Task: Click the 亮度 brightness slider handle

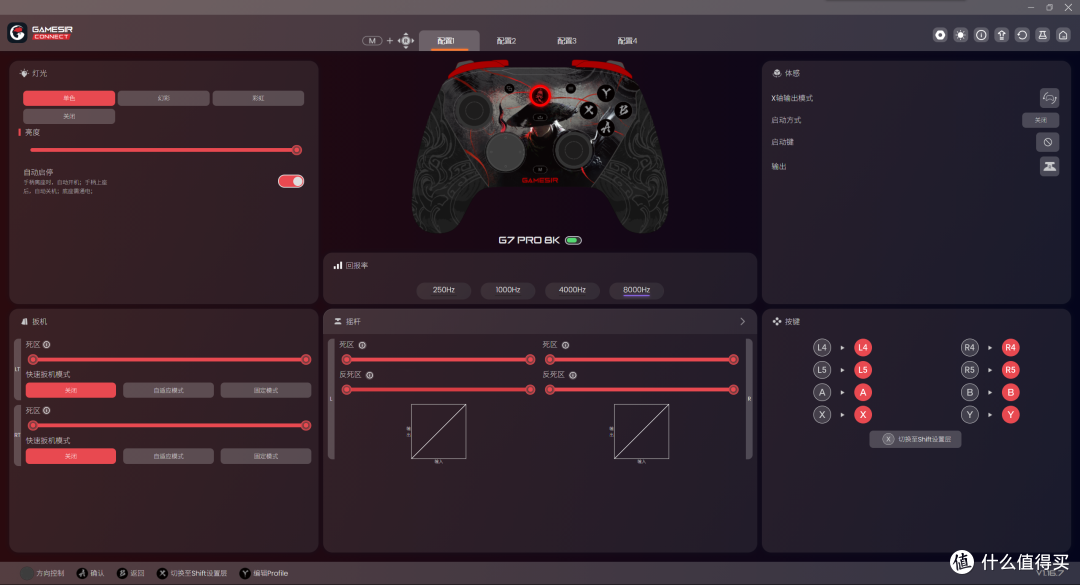Action: (x=297, y=150)
